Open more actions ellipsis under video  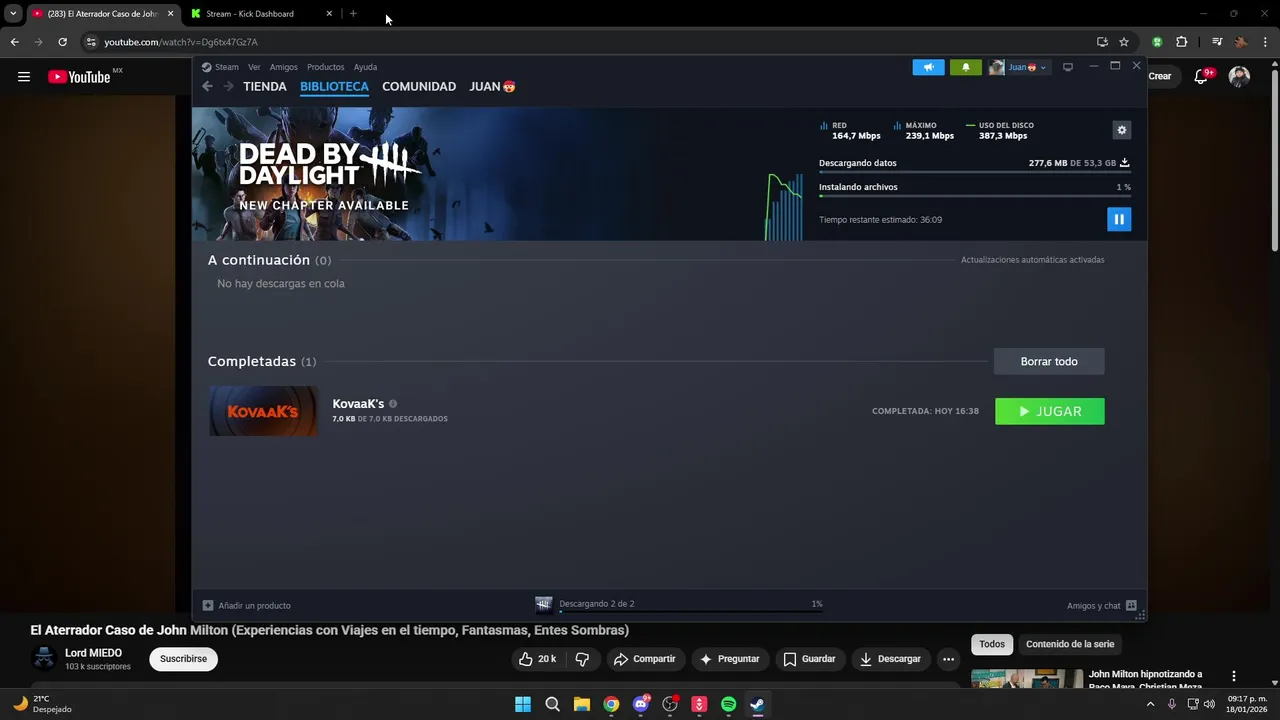[948, 659]
